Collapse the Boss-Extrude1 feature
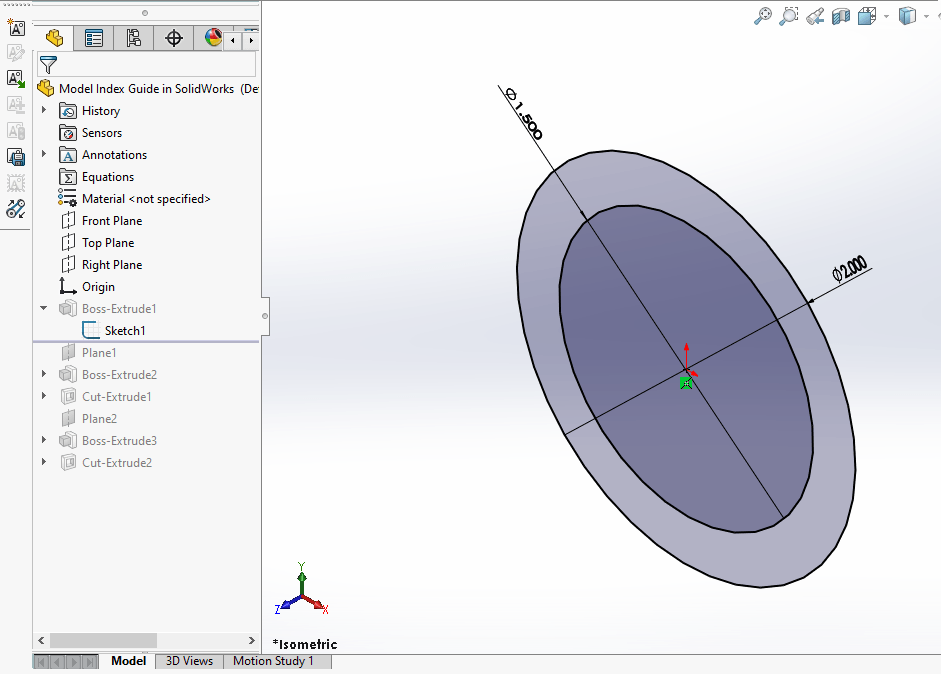The width and height of the screenshot is (941, 674). point(43,308)
